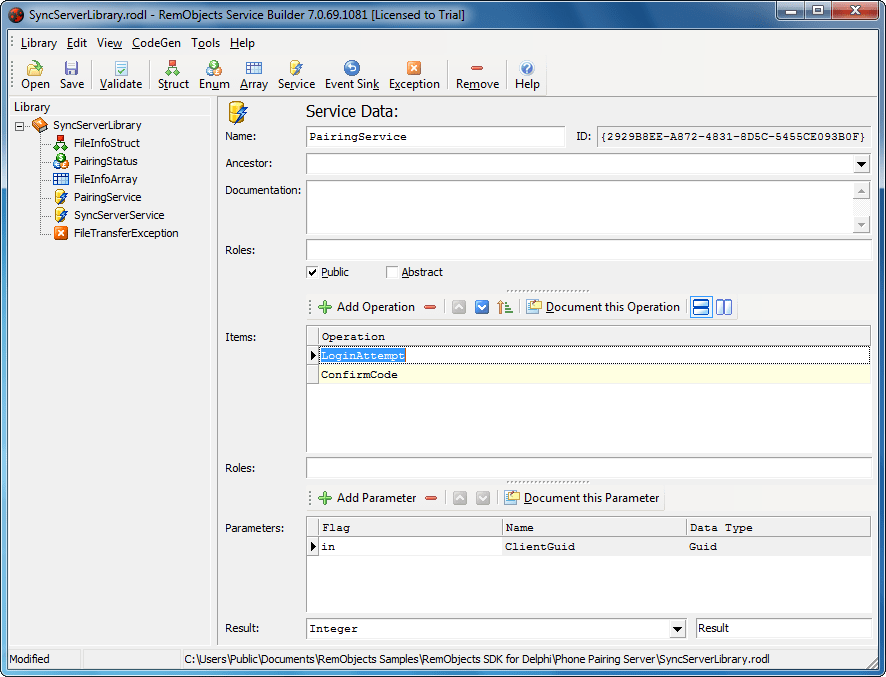The width and height of the screenshot is (886, 677).
Task: Select the PairingStatus enum in the tree
Action: (x=106, y=161)
